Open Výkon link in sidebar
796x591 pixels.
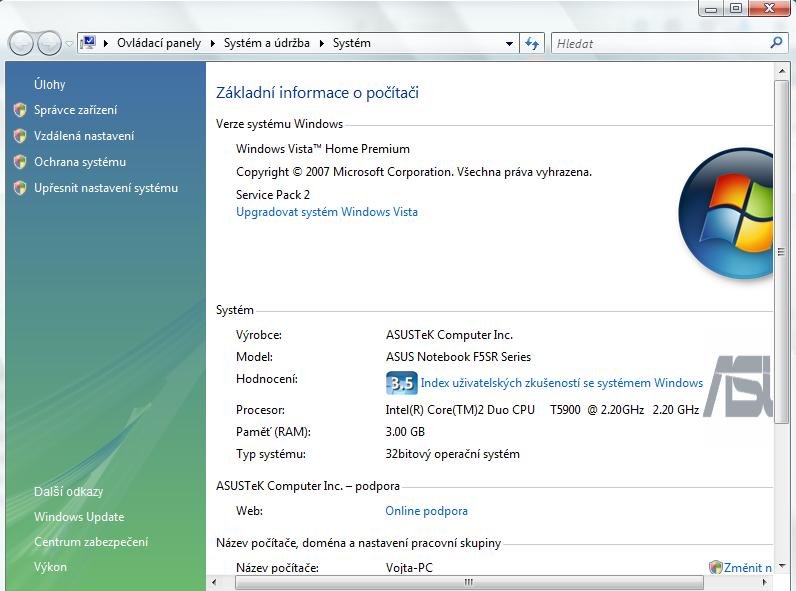[x=50, y=567]
